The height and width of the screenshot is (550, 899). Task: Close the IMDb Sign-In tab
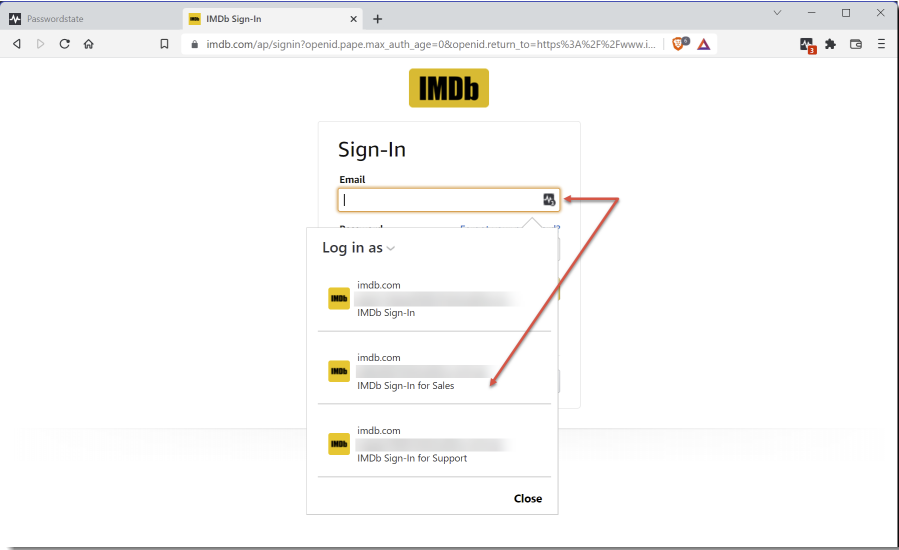[354, 19]
